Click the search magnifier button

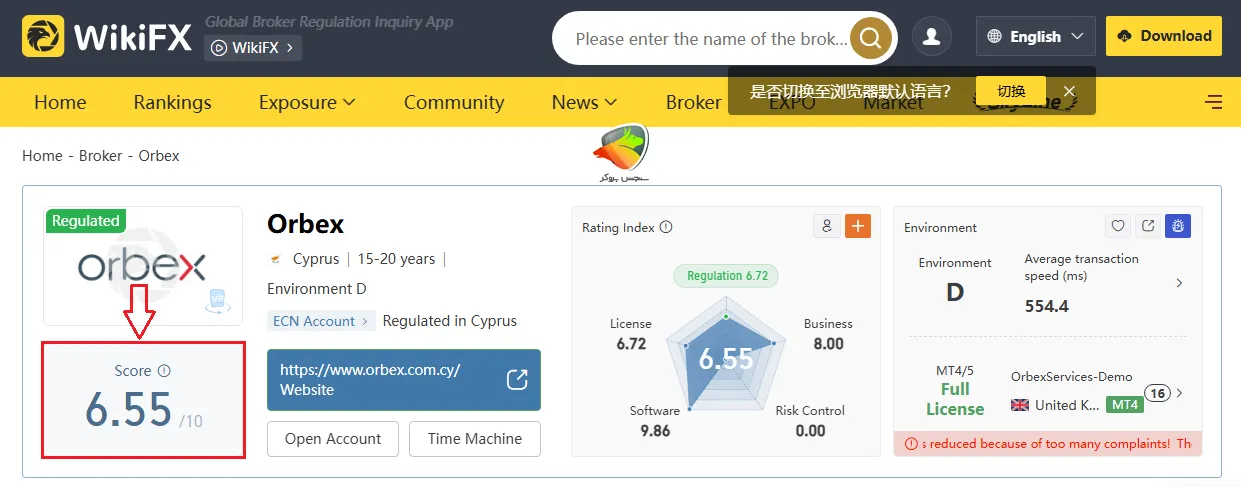point(870,39)
